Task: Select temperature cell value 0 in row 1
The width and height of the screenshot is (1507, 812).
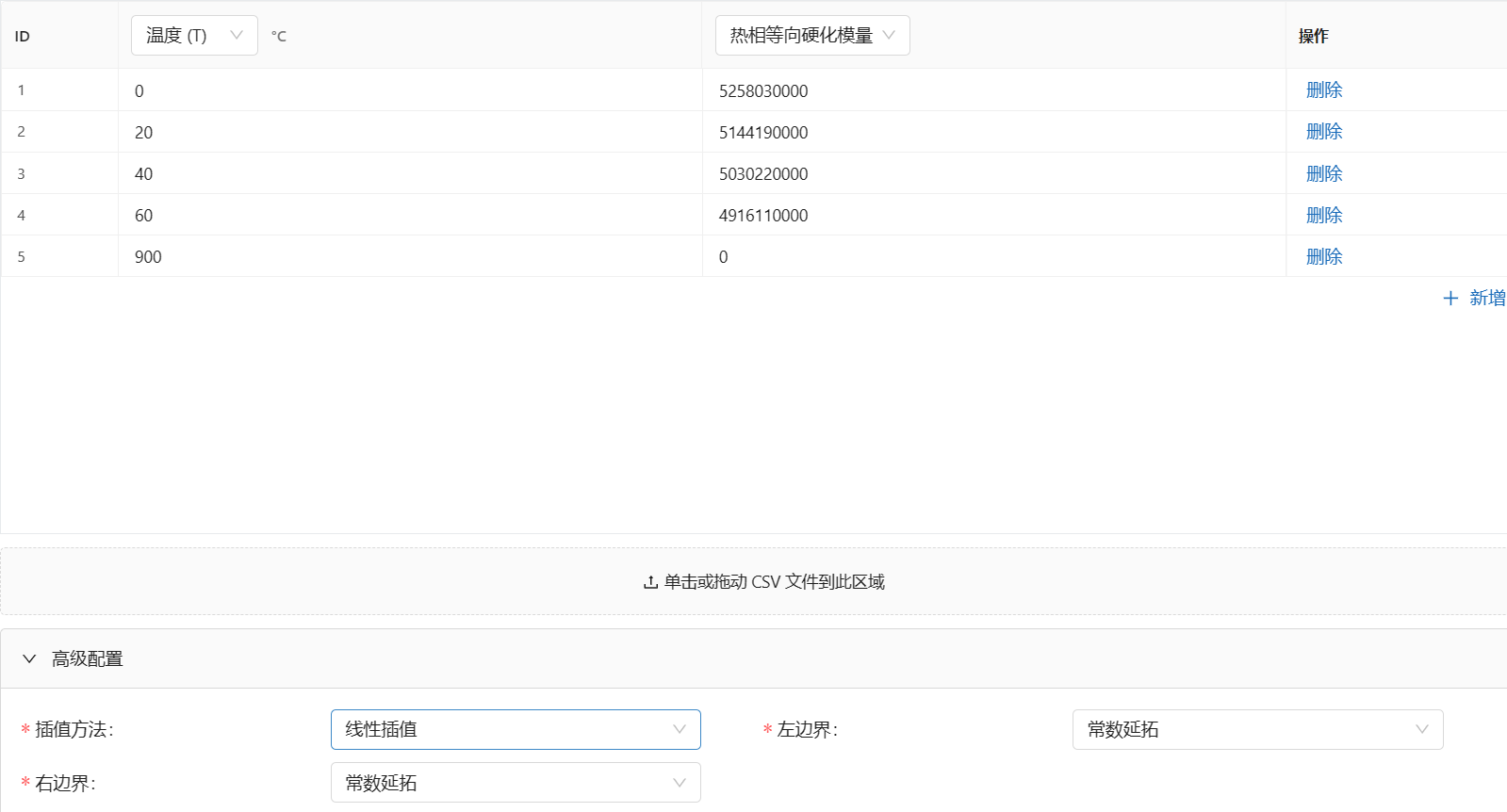Action: [410, 90]
